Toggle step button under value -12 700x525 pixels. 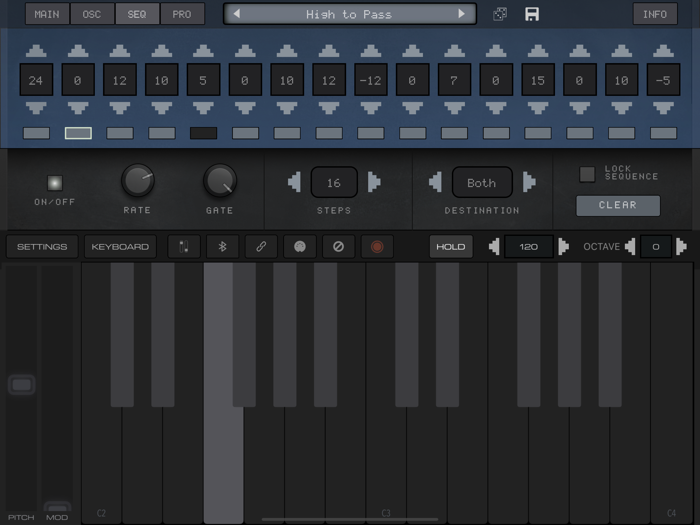(371, 133)
